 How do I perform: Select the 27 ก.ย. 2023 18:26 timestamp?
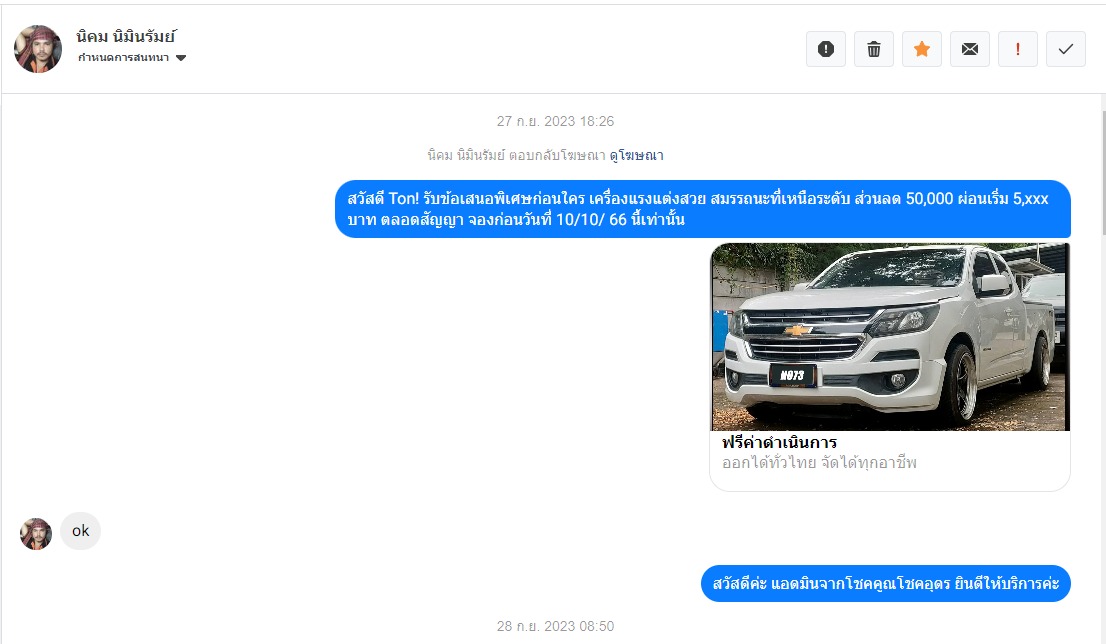(x=555, y=121)
